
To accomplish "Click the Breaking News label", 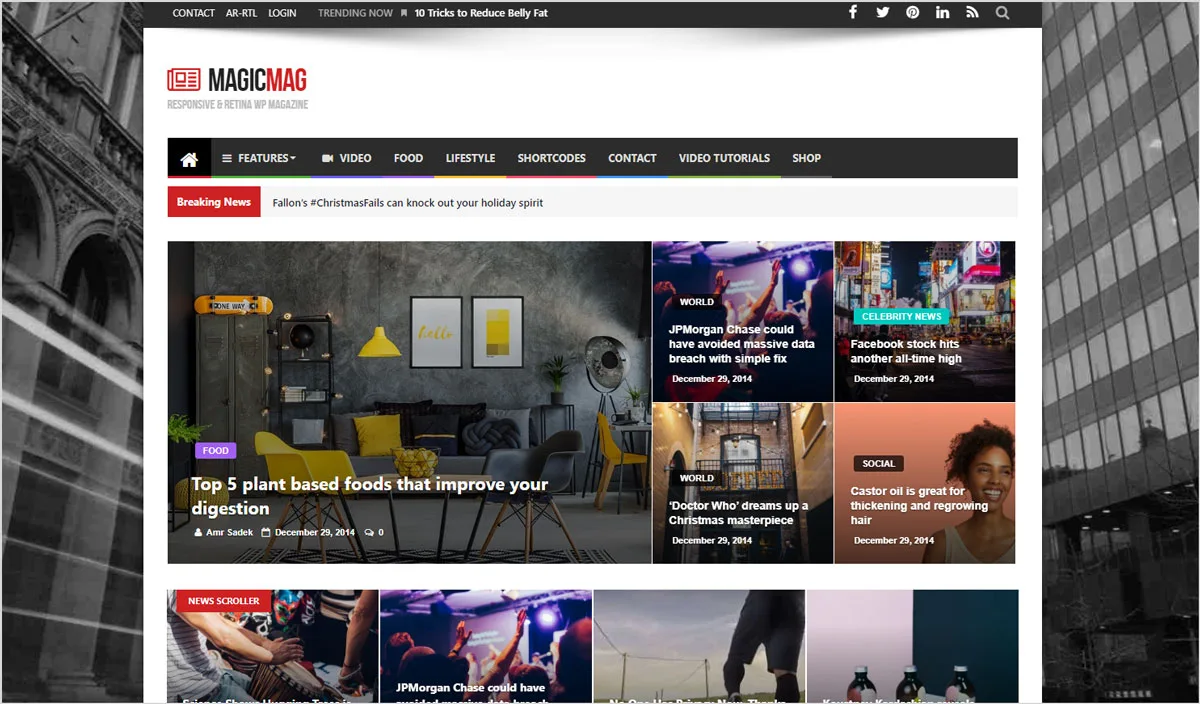I will 214,202.
